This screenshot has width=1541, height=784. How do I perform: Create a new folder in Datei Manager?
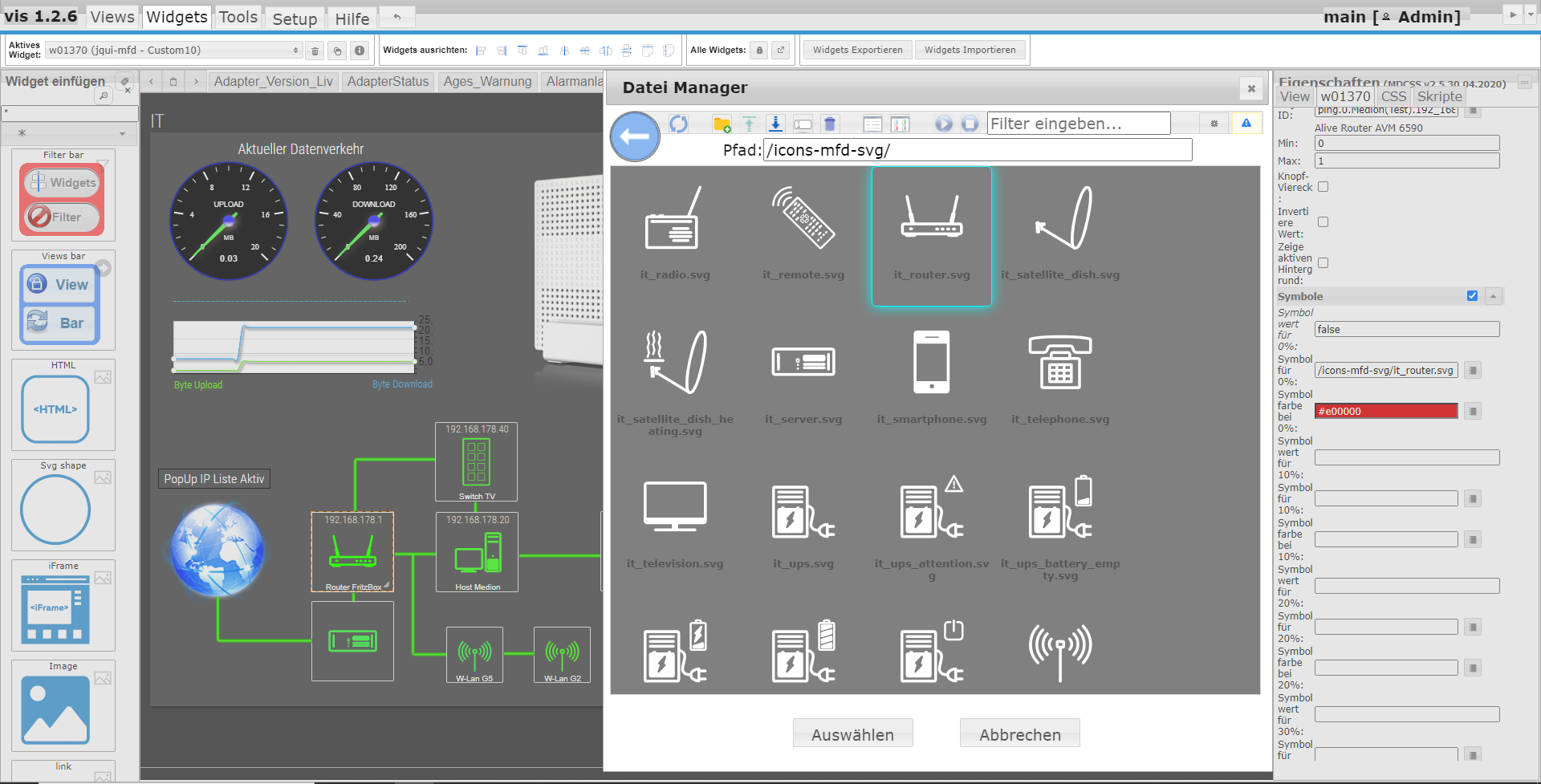722,124
